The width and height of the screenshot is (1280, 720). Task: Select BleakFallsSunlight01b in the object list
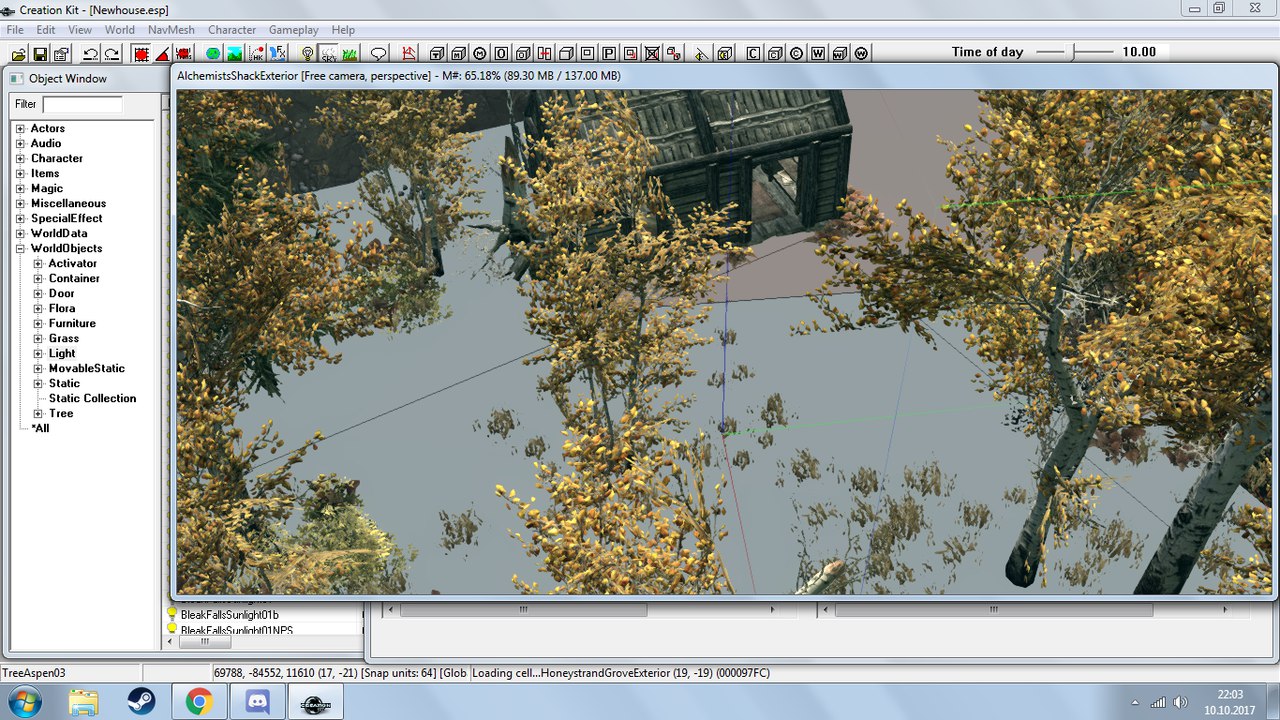tap(229, 614)
